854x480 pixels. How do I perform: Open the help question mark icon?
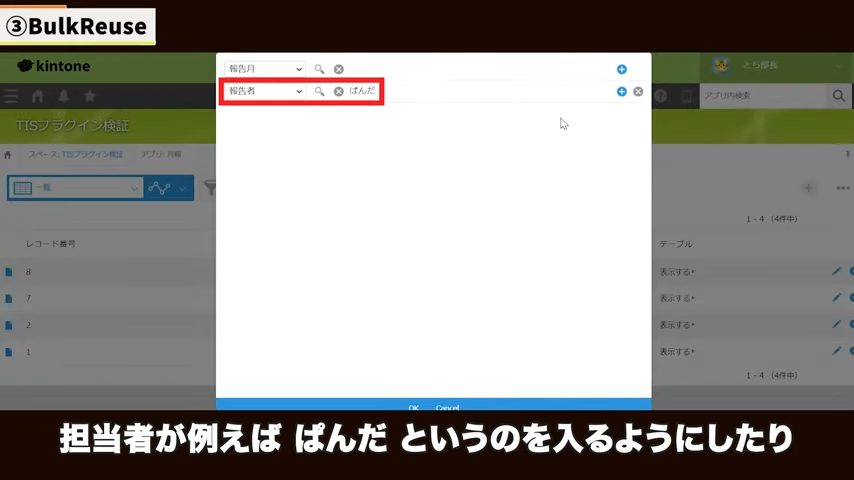point(661,96)
